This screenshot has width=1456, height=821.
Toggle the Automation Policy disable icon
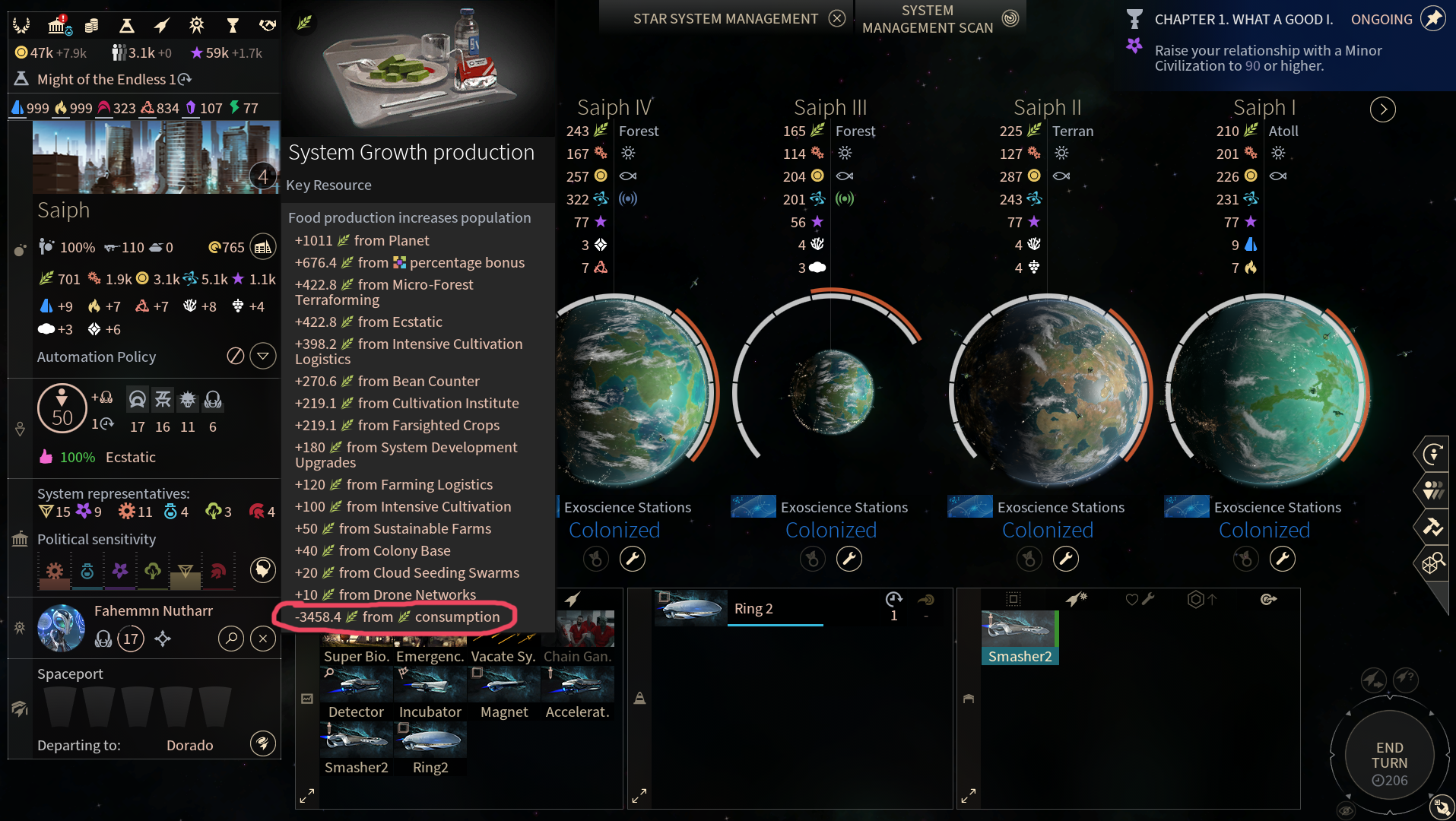[236, 356]
